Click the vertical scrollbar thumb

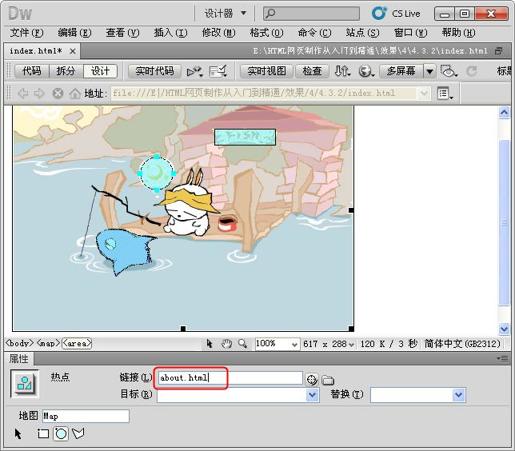click(x=504, y=222)
